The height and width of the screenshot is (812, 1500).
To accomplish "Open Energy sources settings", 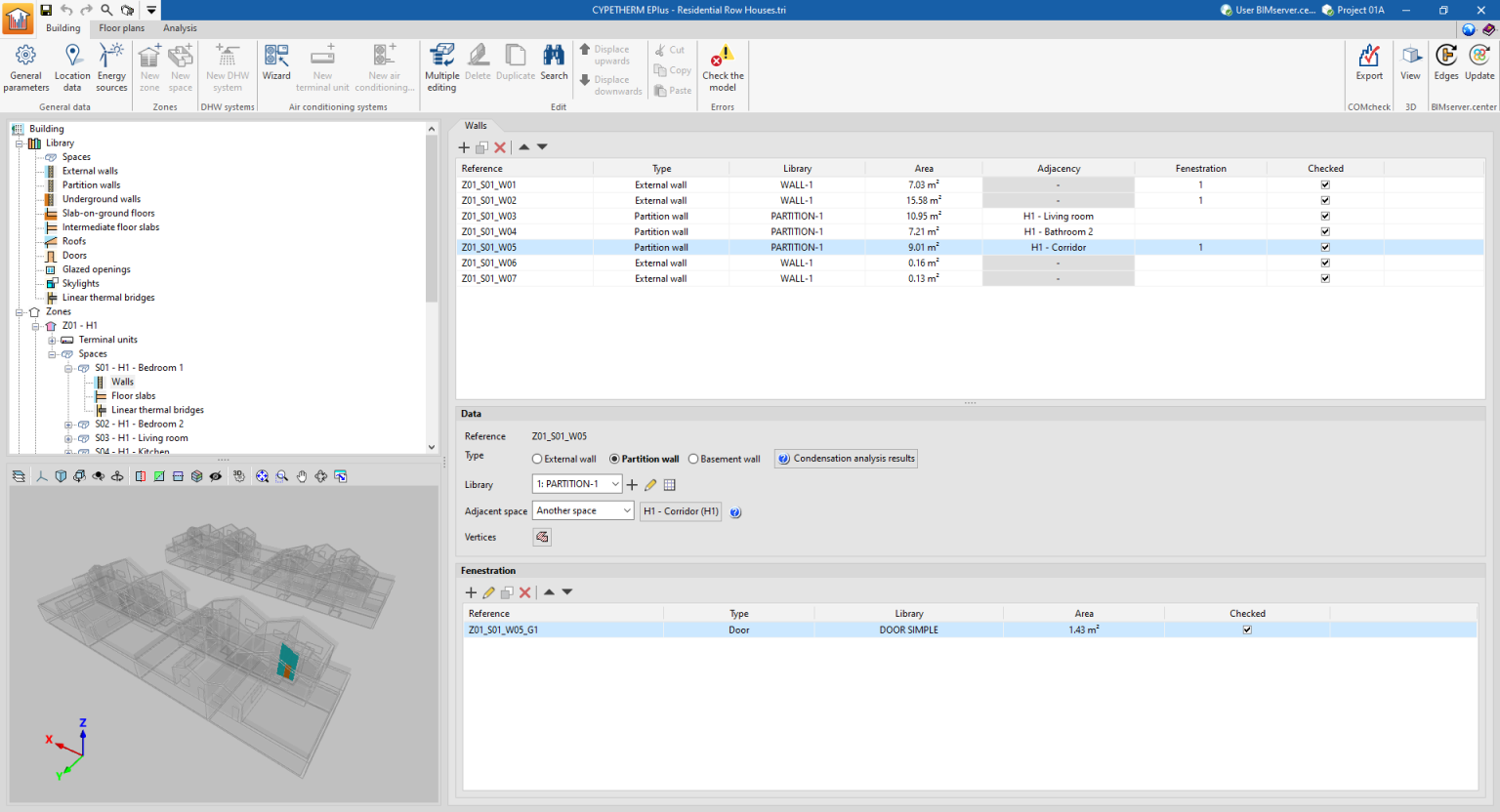I will click(x=111, y=66).
